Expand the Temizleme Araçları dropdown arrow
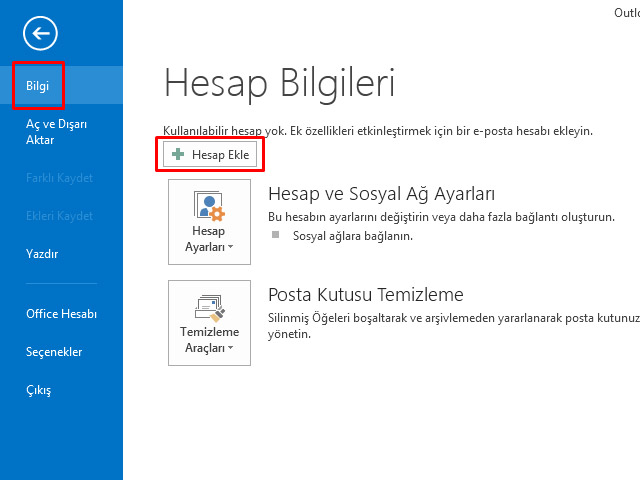Image resolution: width=640 pixels, height=480 pixels. tap(231, 348)
